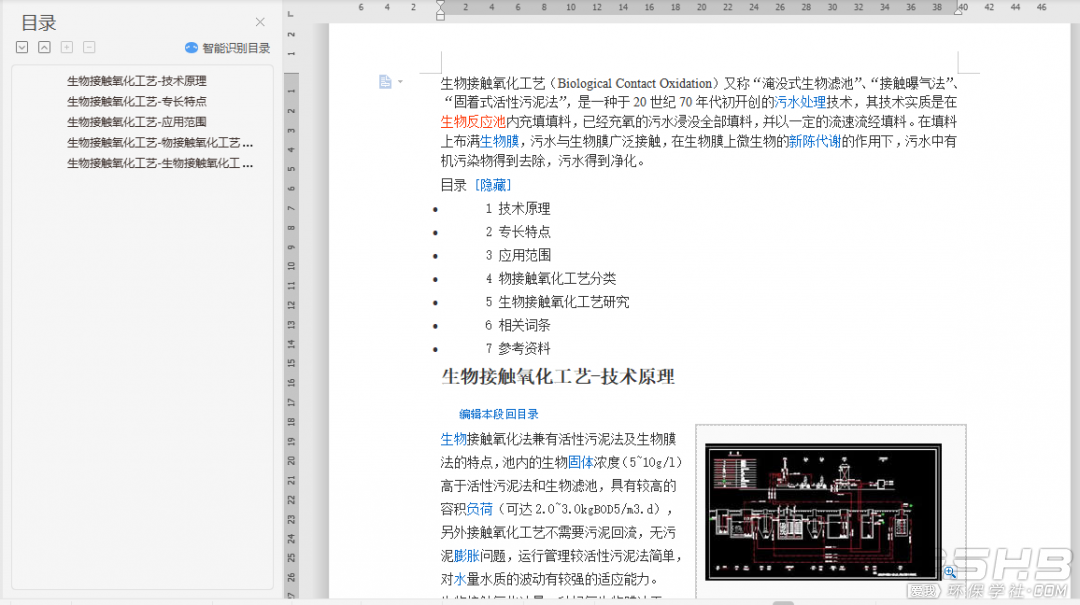Click list item 2 专长特点
Viewport: 1080px width, 605px height.
click(x=517, y=232)
